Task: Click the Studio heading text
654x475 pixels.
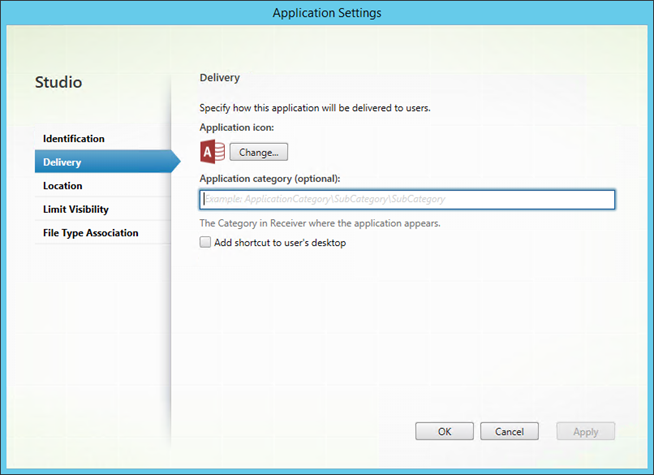Action: pyautogui.click(x=58, y=82)
